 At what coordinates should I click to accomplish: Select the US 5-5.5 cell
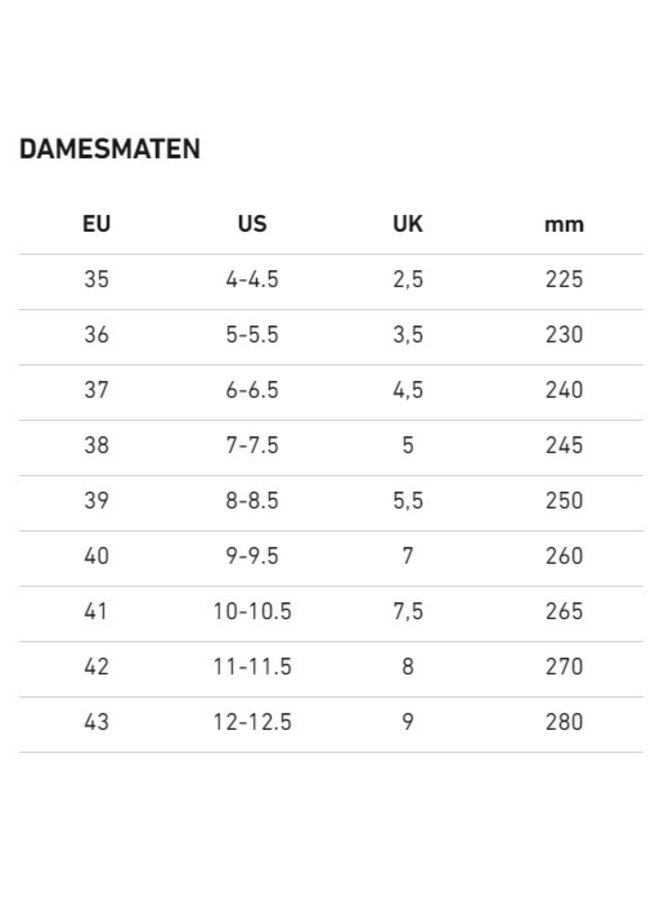252,335
